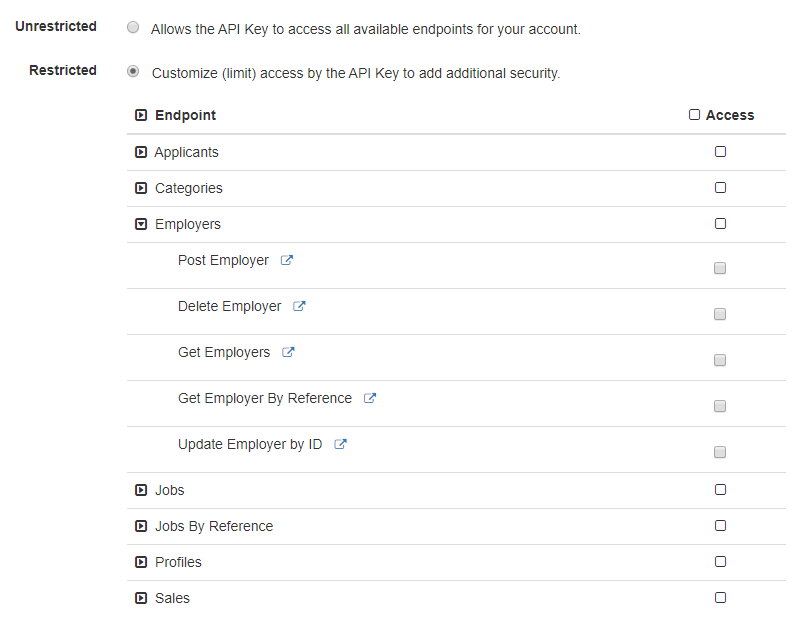Select the Unrestricted radio button
The width and height of the screenshot is (794, 633).
point(133,28)
